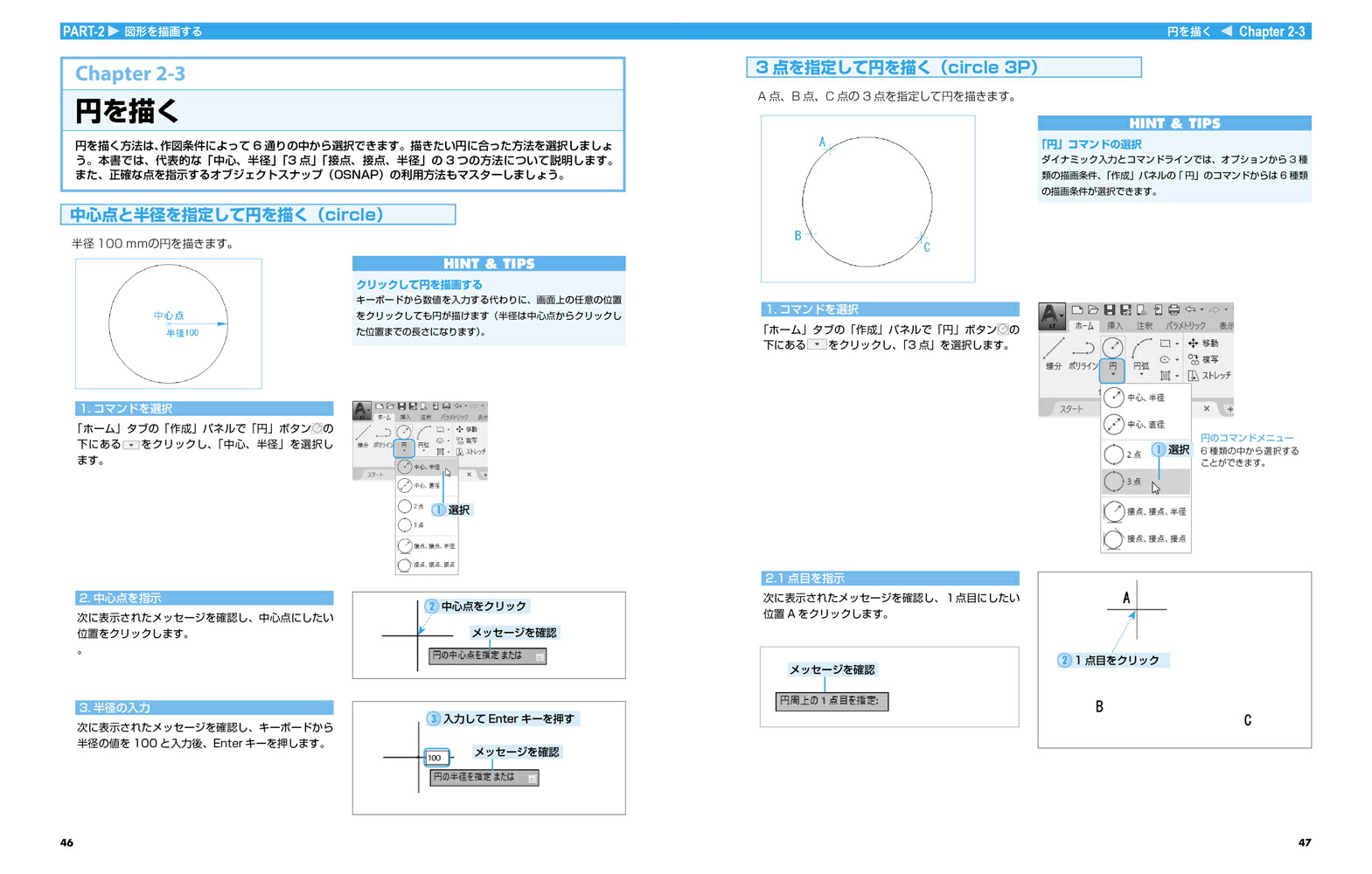The image size is (1372, 874).
Task: Click the 円のコマンドメニュー caption text
Action: coord(1247,438)
